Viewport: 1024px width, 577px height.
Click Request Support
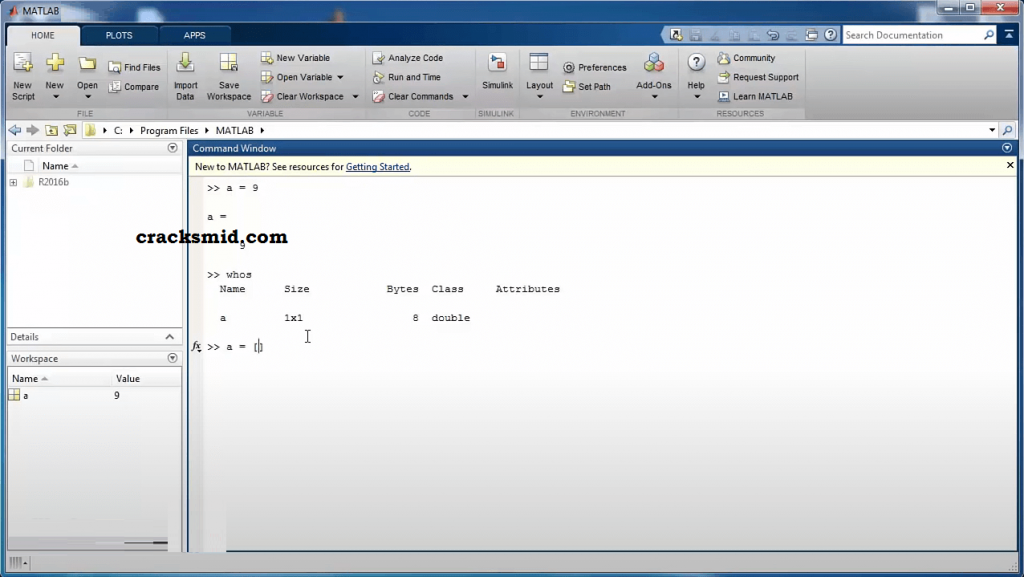click(x=758, y=77)
